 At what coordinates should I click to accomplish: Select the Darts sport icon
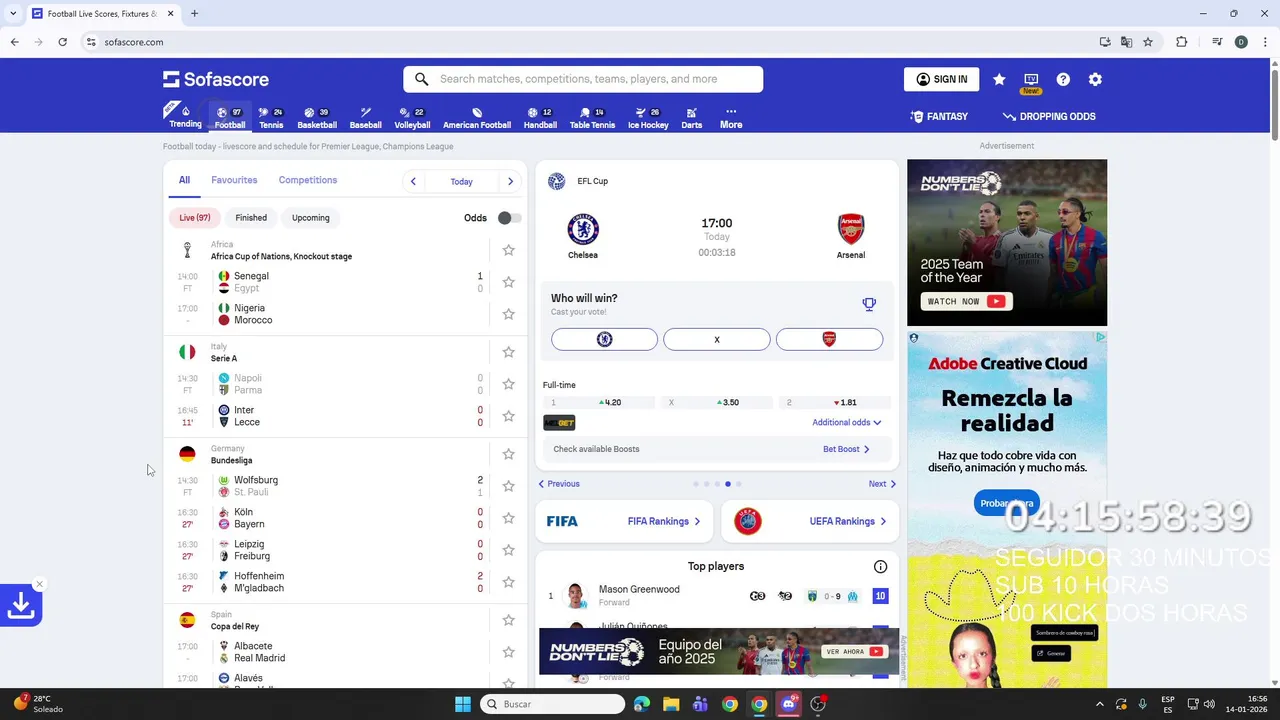(691, 118)
